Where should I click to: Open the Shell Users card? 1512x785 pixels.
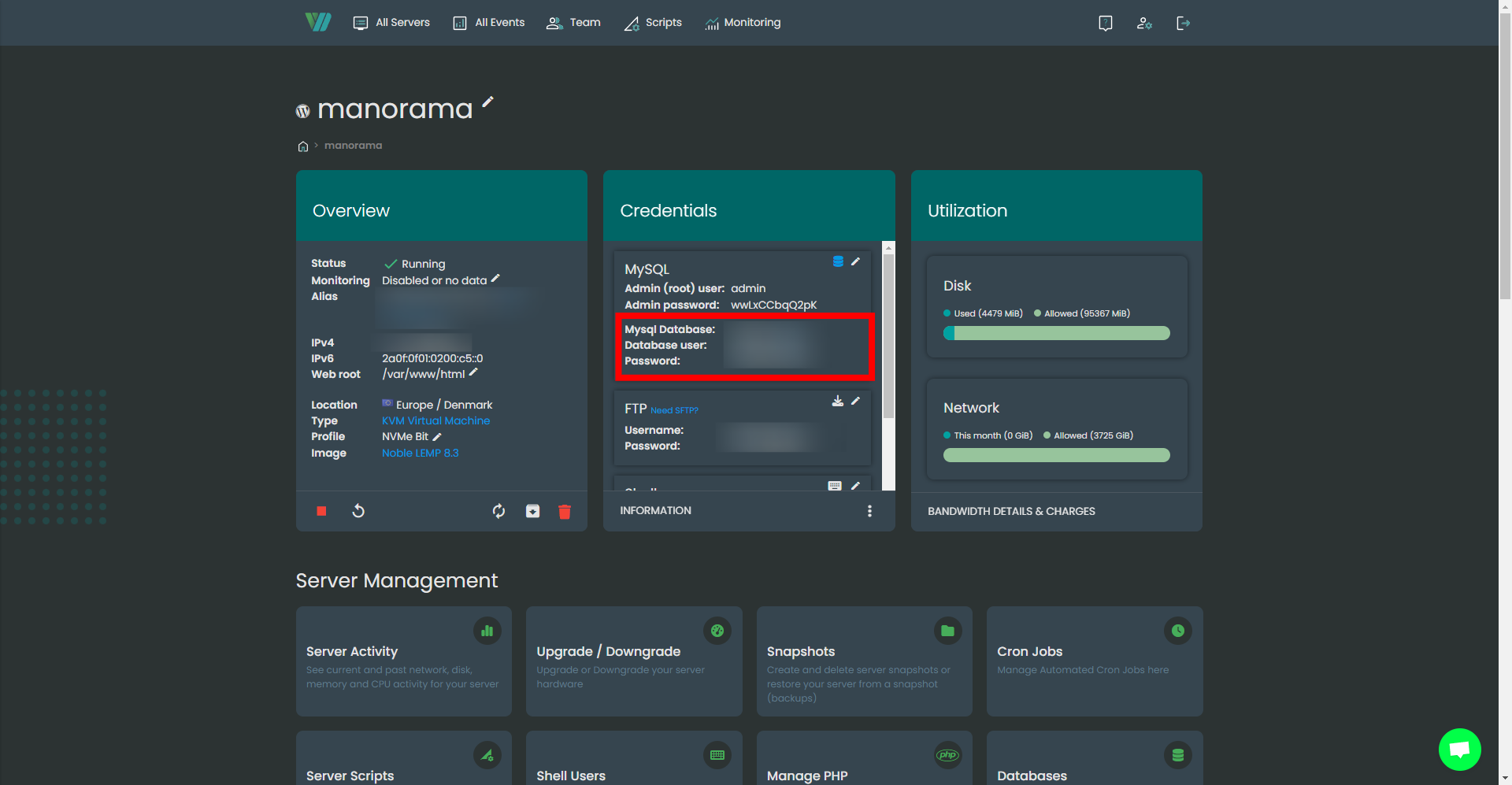(634, 758)
